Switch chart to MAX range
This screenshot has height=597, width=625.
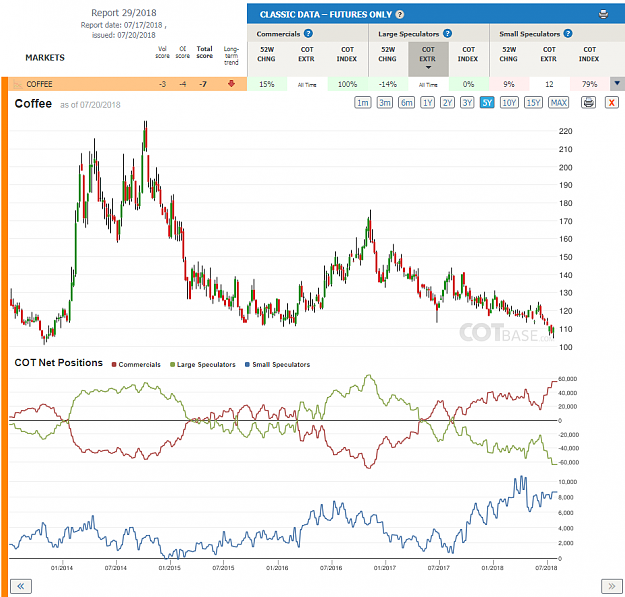tap(558, 103)
